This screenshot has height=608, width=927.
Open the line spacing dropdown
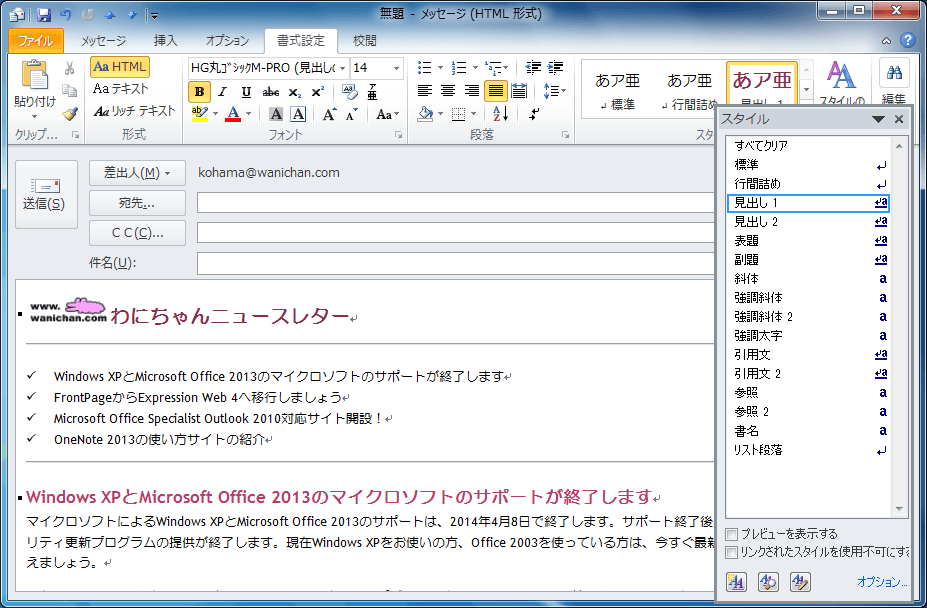coord(555,91)
